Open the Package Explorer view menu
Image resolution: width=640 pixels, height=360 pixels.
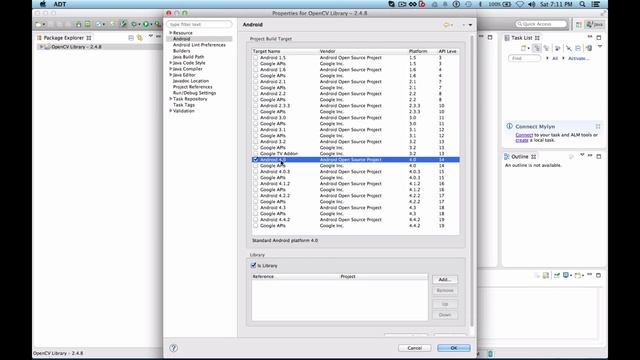pyautogui.click(x=151, y=36)
